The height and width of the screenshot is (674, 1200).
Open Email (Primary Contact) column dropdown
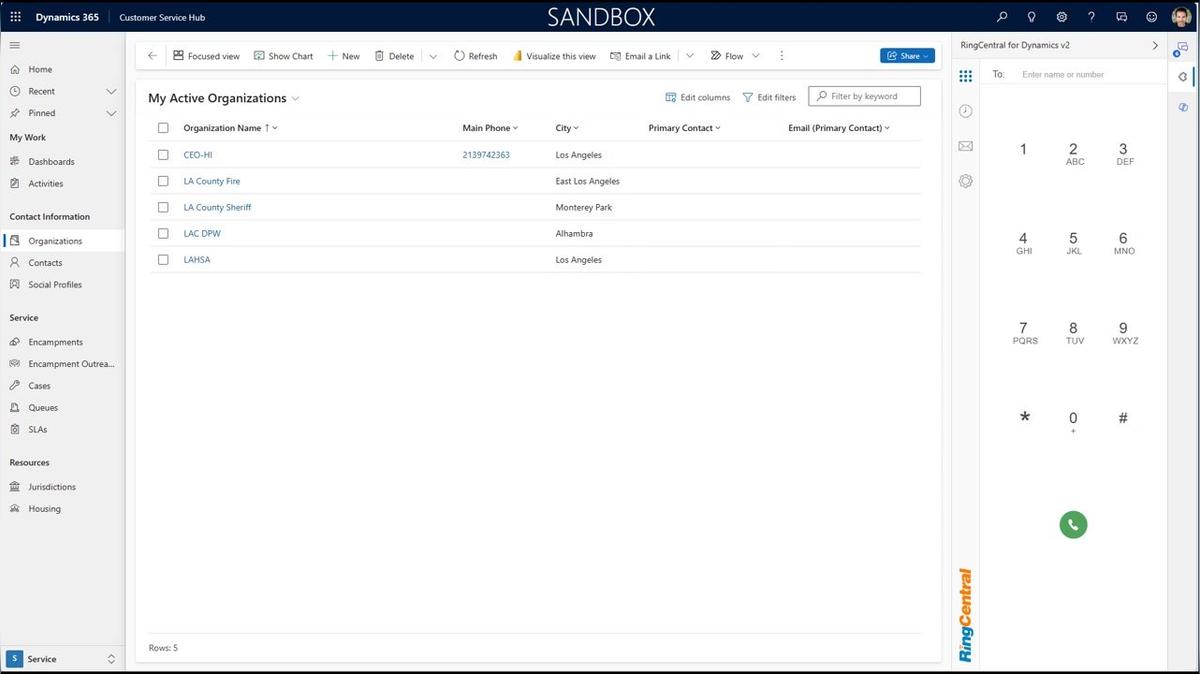pos(887,128)
